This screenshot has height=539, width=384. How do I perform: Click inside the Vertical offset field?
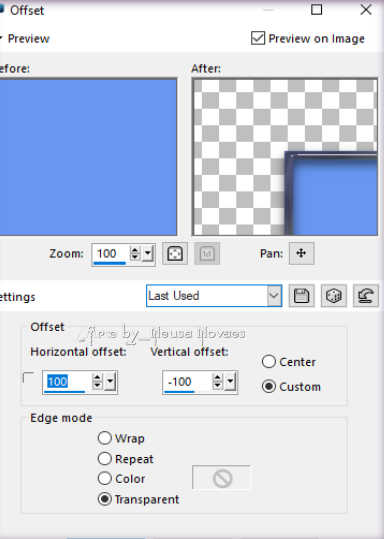point(187,382)
